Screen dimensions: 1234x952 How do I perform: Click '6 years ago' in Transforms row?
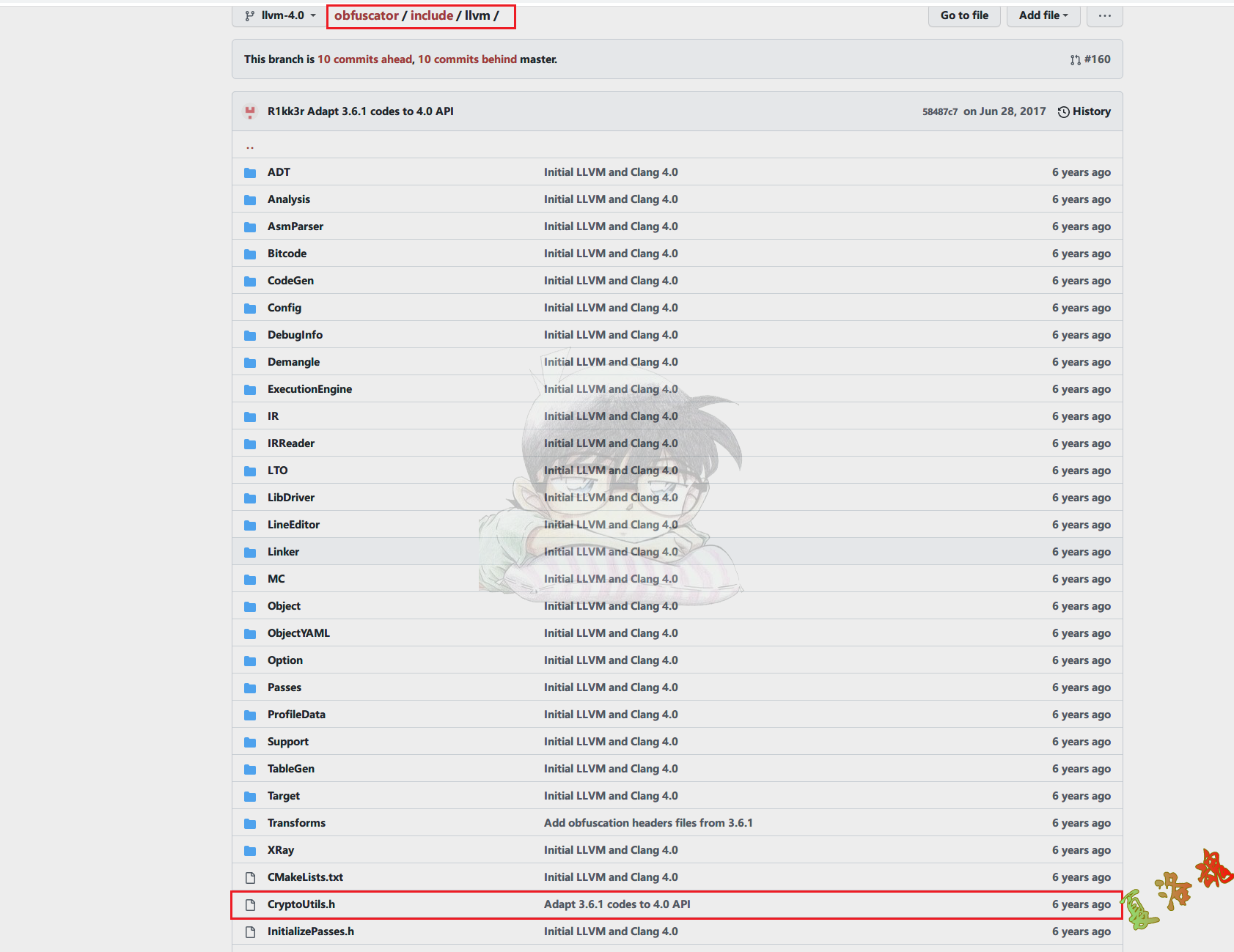pyautogui.click(x=1081, y=823)
